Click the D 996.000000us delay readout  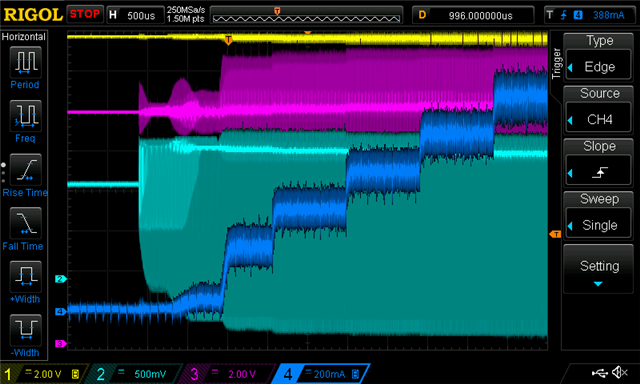(x=473, y=16)
